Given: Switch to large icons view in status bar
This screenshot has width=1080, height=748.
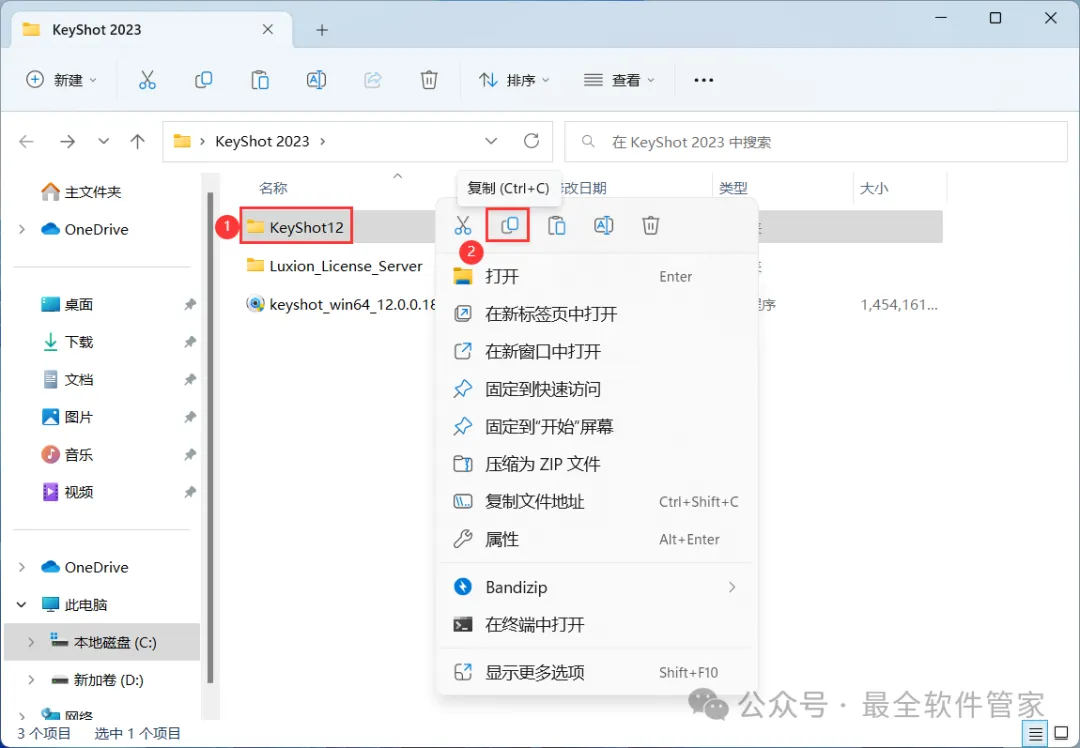Looking at the screenshot, I should point(1061,734).
